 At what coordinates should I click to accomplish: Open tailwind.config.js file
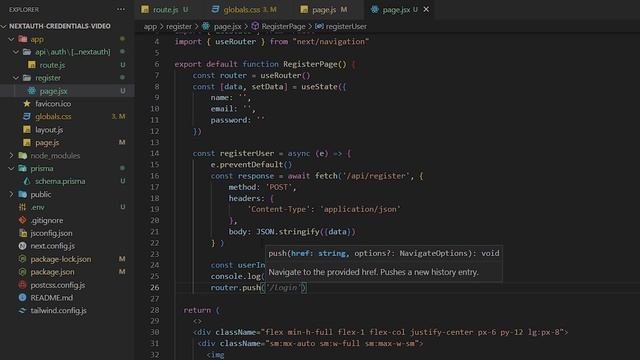pyautogui.click(x=58, y=311)
